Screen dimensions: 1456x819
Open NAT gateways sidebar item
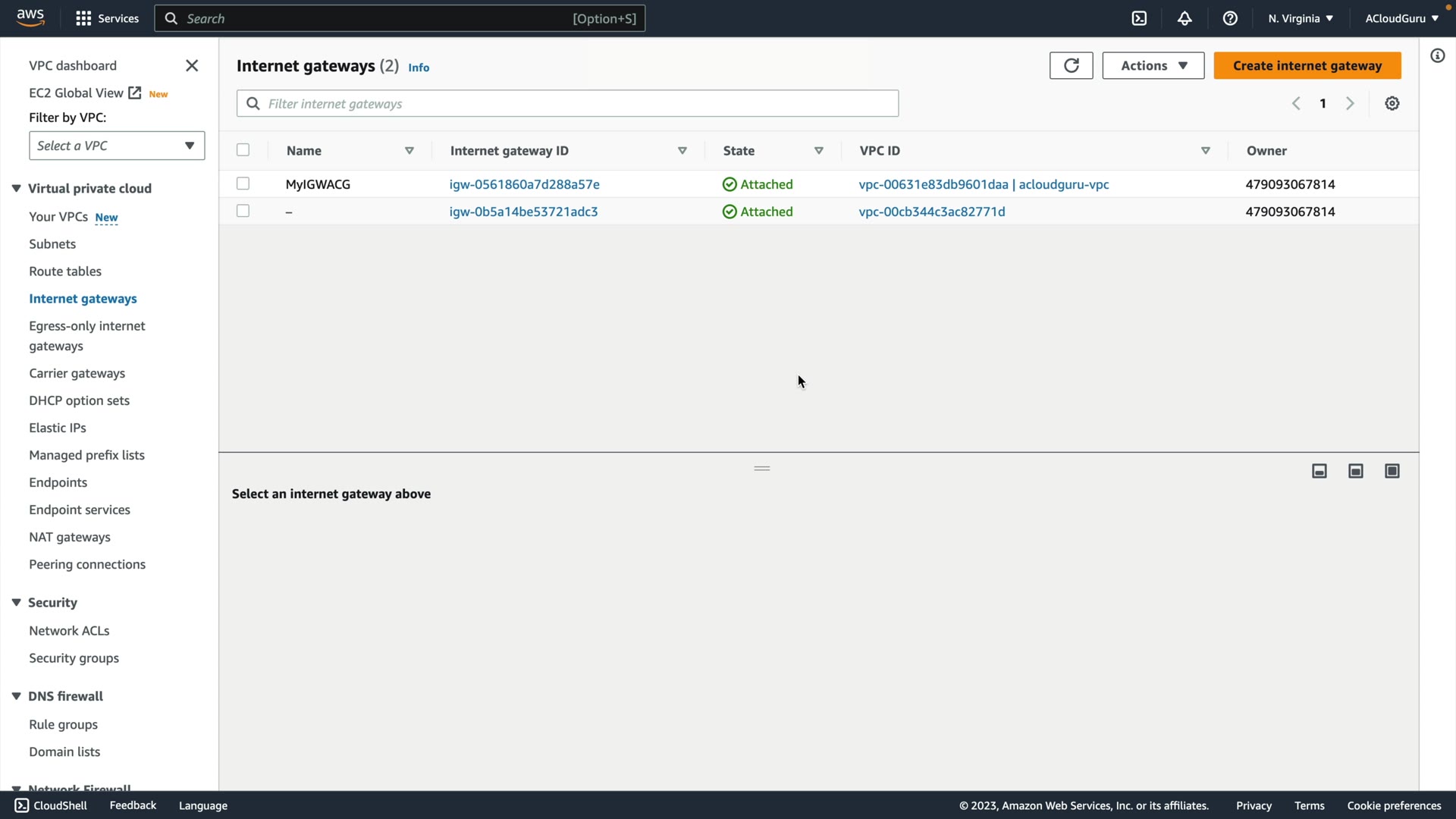coord(70,537)
